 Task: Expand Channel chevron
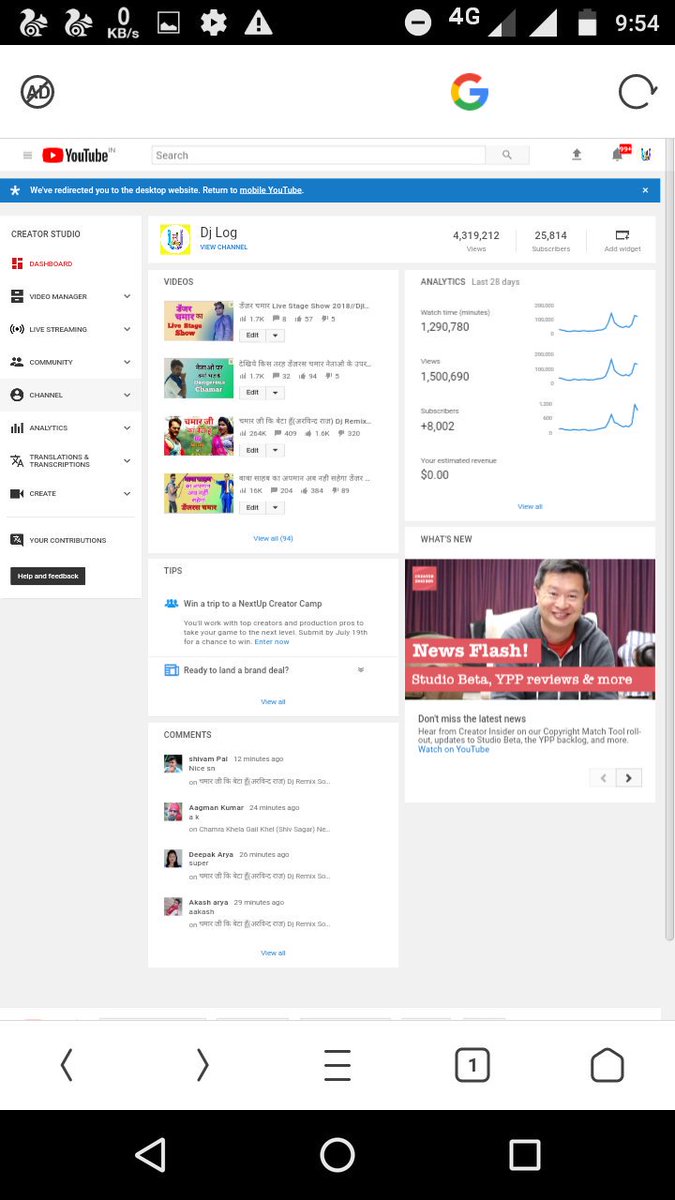(127, 395)
